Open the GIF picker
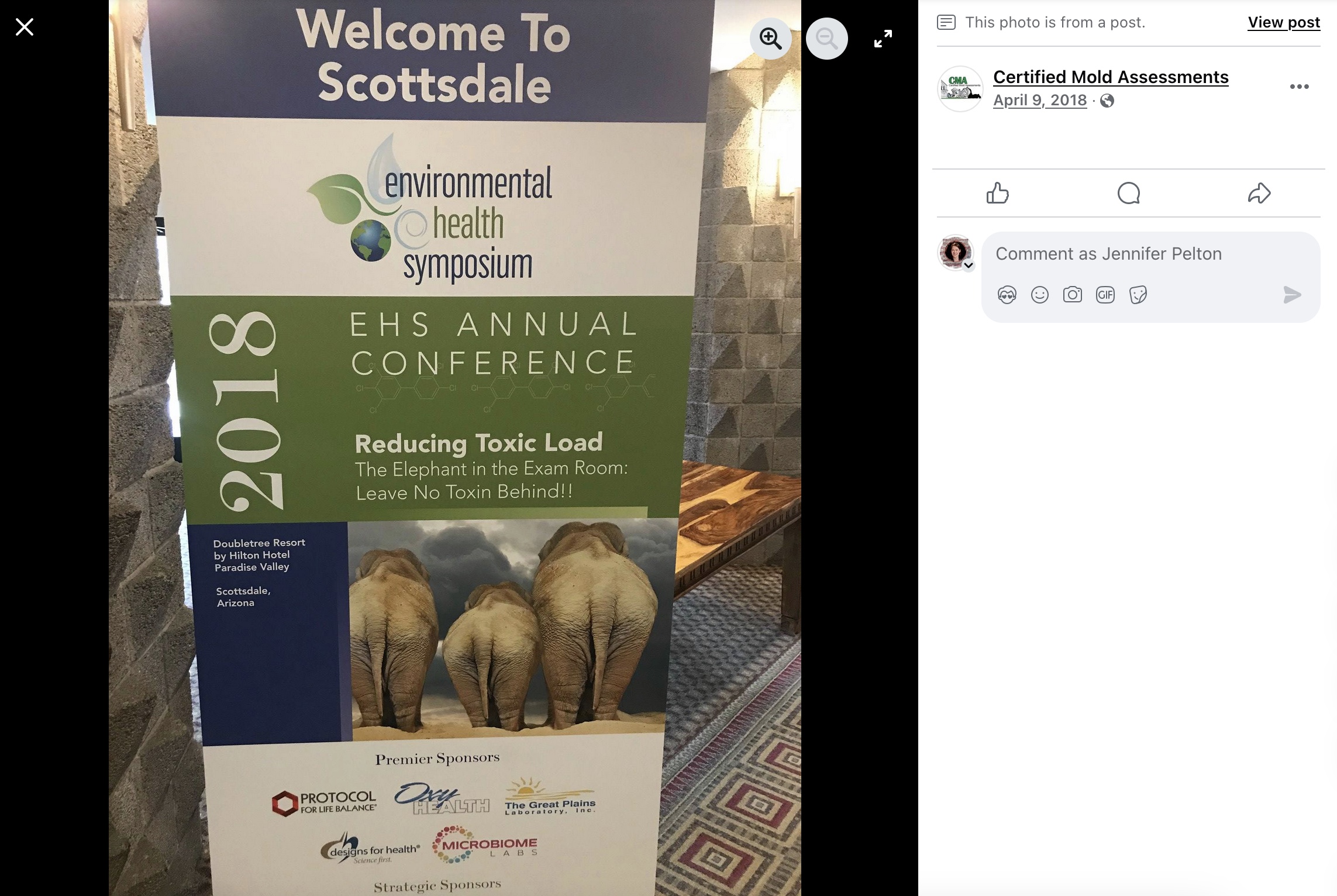Viewport: 1337px width, 896px height. (1105, 295)
